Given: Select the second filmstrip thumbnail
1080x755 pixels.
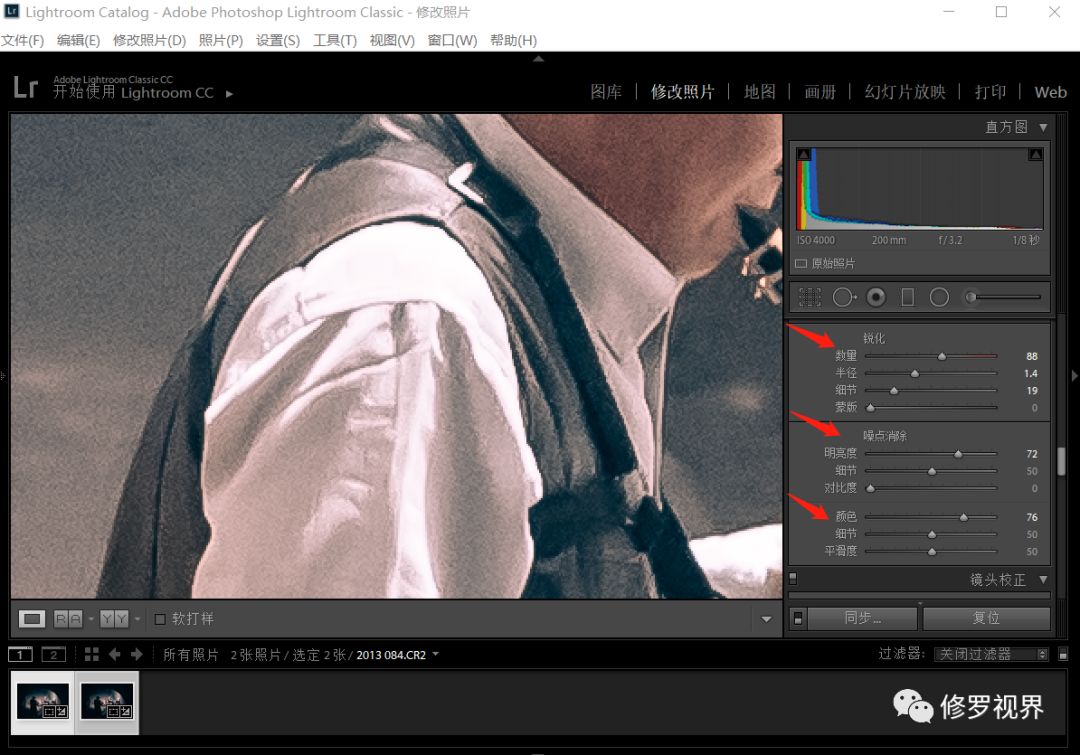Looking at the screenshot, I should [x=107, y=702].
